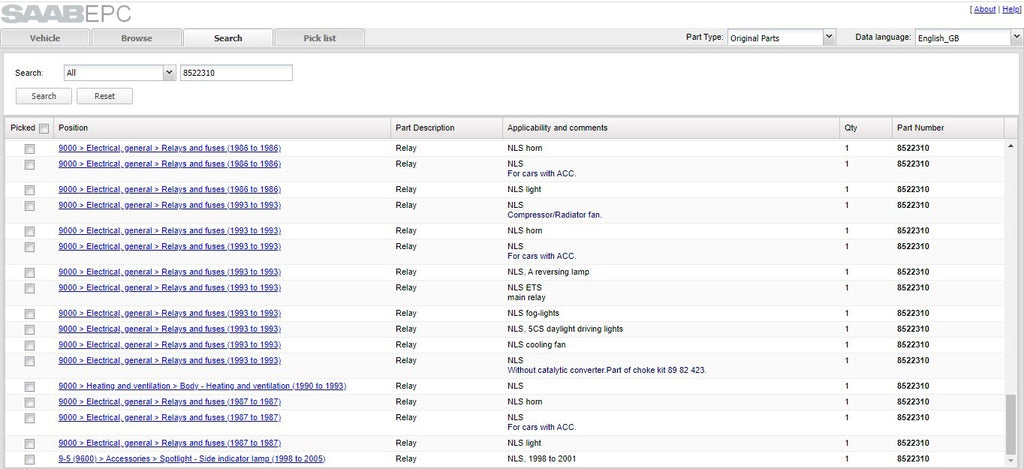Image resolution: width=1024 pixels, height=469 pixels.
Task: Select 'NLS, 1998 to 2001' comment text
Action: (x=541, y=459)
